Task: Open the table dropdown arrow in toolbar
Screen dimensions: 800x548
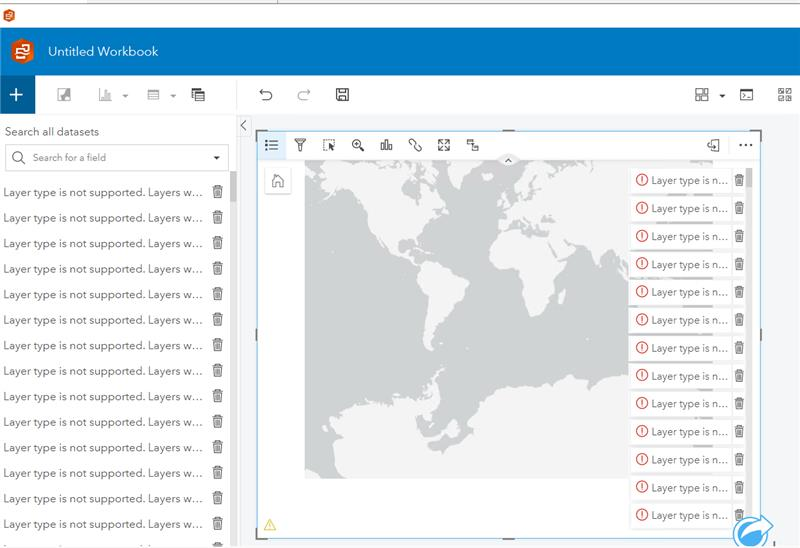Action: 173,96
